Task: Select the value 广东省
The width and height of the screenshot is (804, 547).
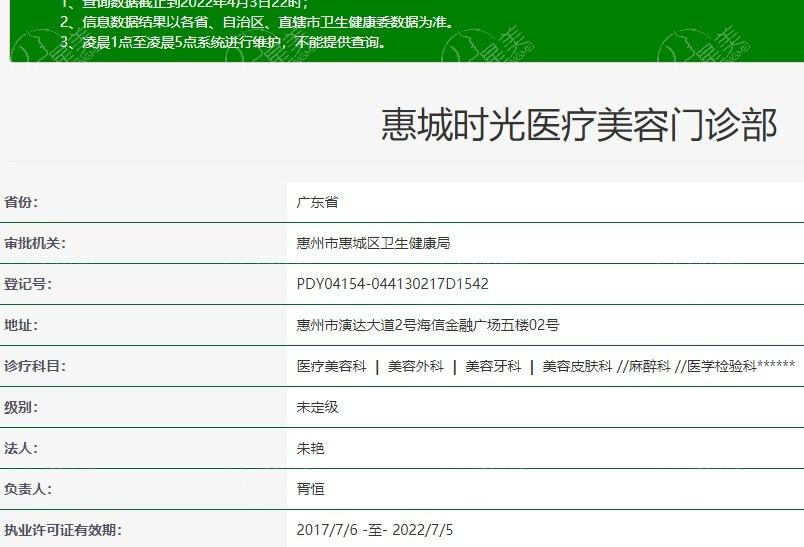Action: [317, 202]
